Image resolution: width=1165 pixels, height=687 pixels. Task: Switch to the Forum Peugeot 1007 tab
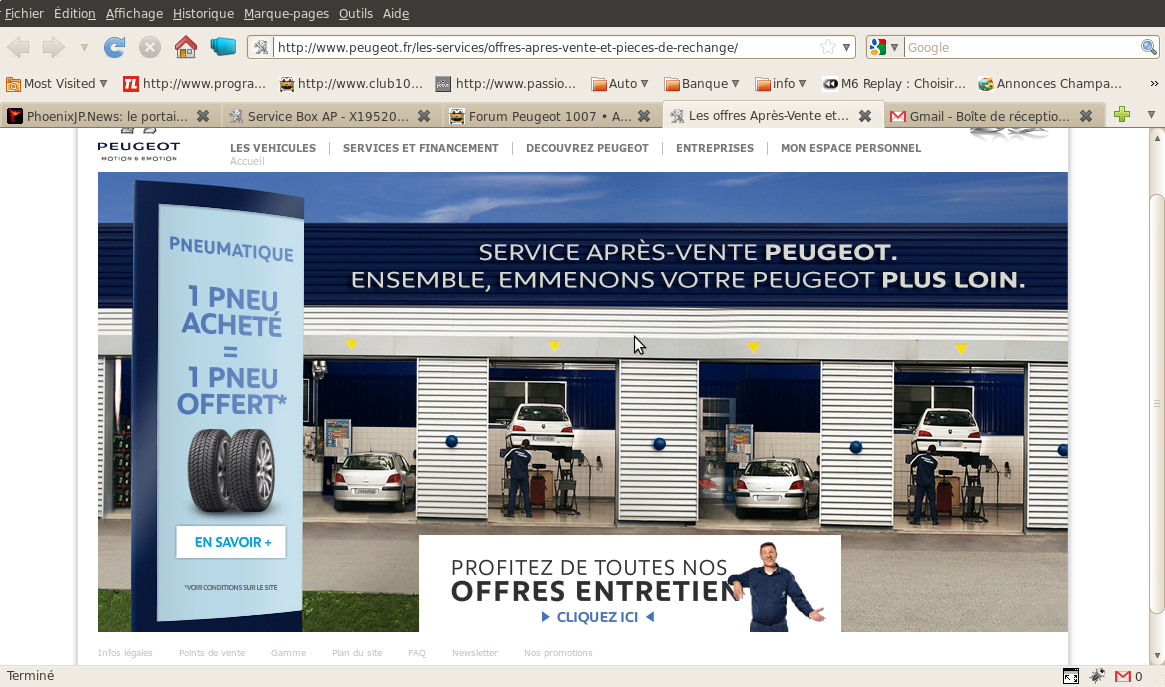point(548,116)
